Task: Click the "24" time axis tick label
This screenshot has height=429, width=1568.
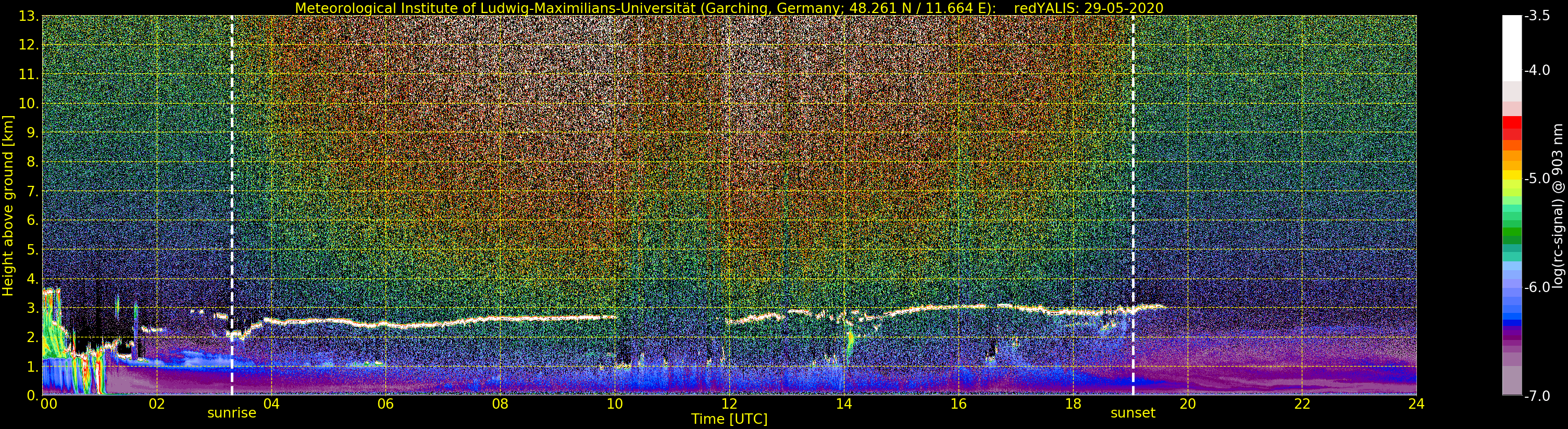Action: tap(1416, 403)
